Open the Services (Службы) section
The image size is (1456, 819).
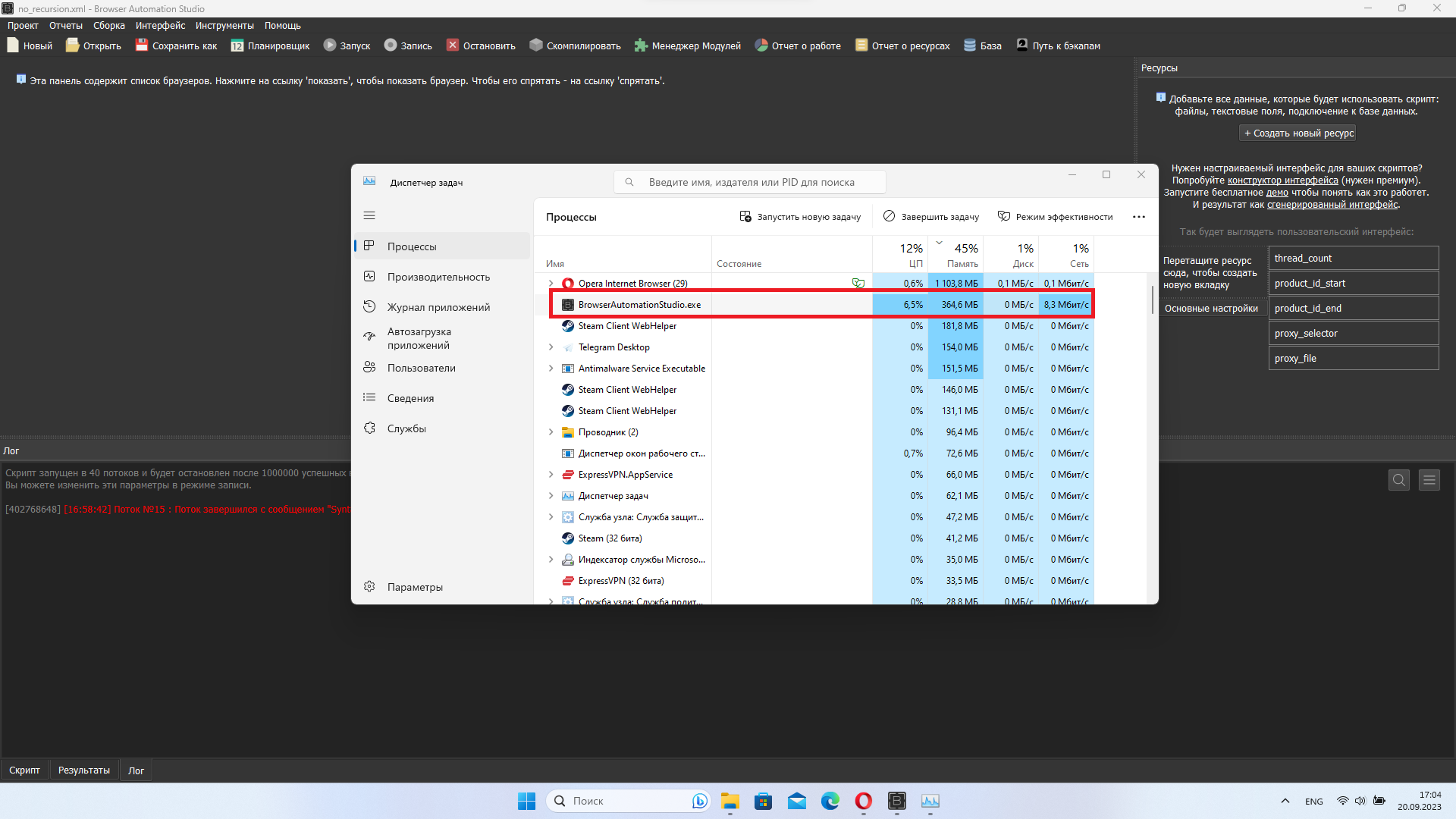406,428
